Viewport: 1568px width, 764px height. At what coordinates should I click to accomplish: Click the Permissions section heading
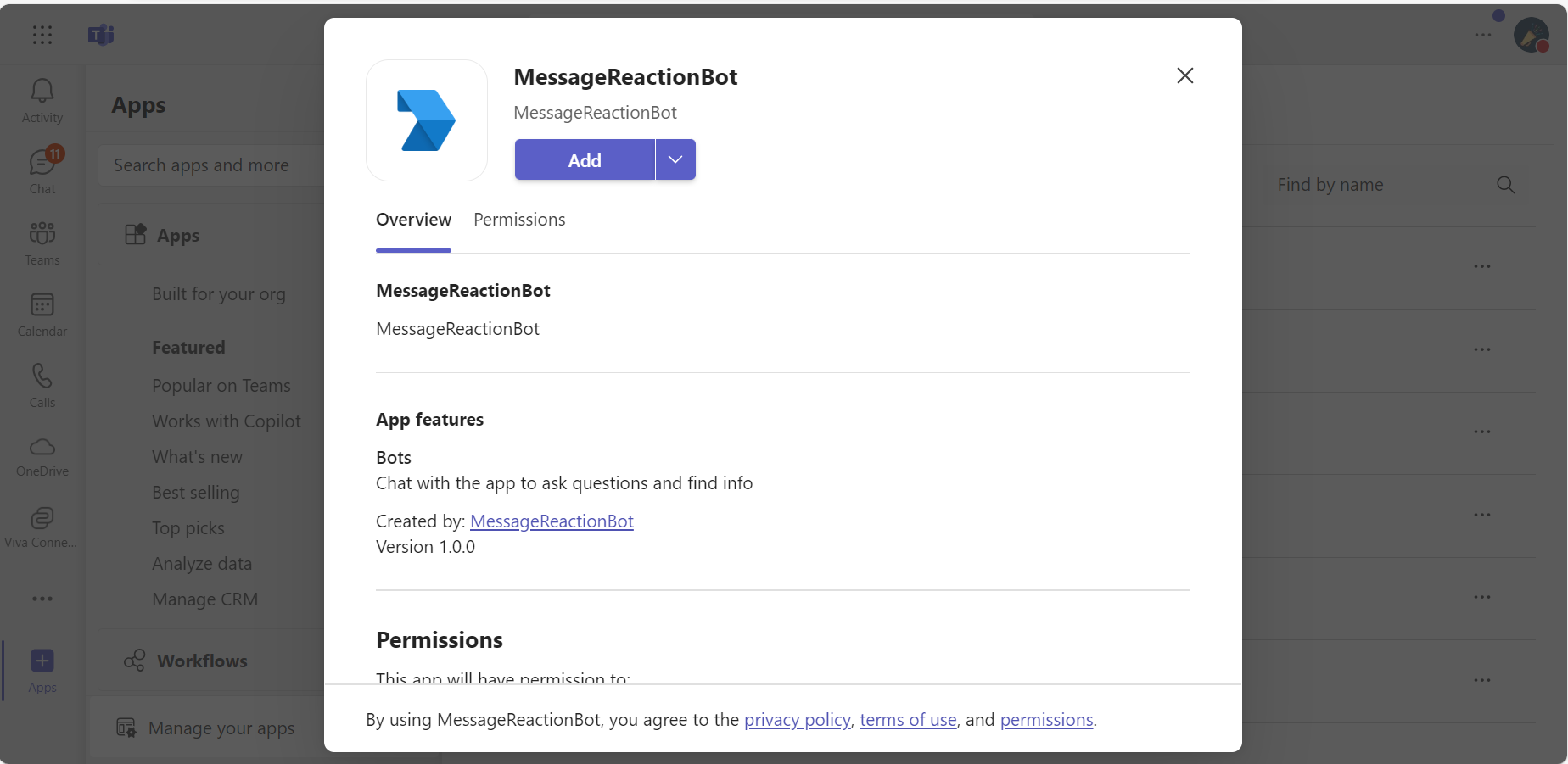pos(440,640)
